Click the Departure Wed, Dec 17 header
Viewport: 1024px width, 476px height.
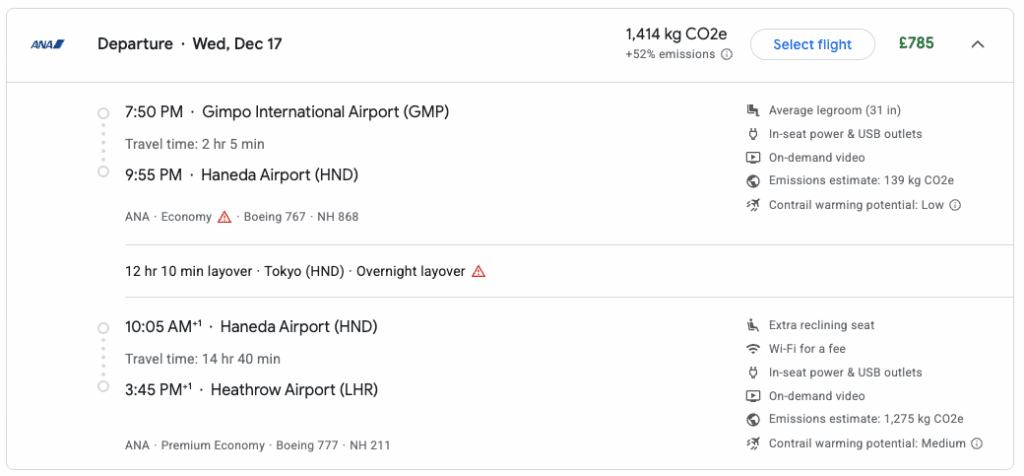click(189, 44)
